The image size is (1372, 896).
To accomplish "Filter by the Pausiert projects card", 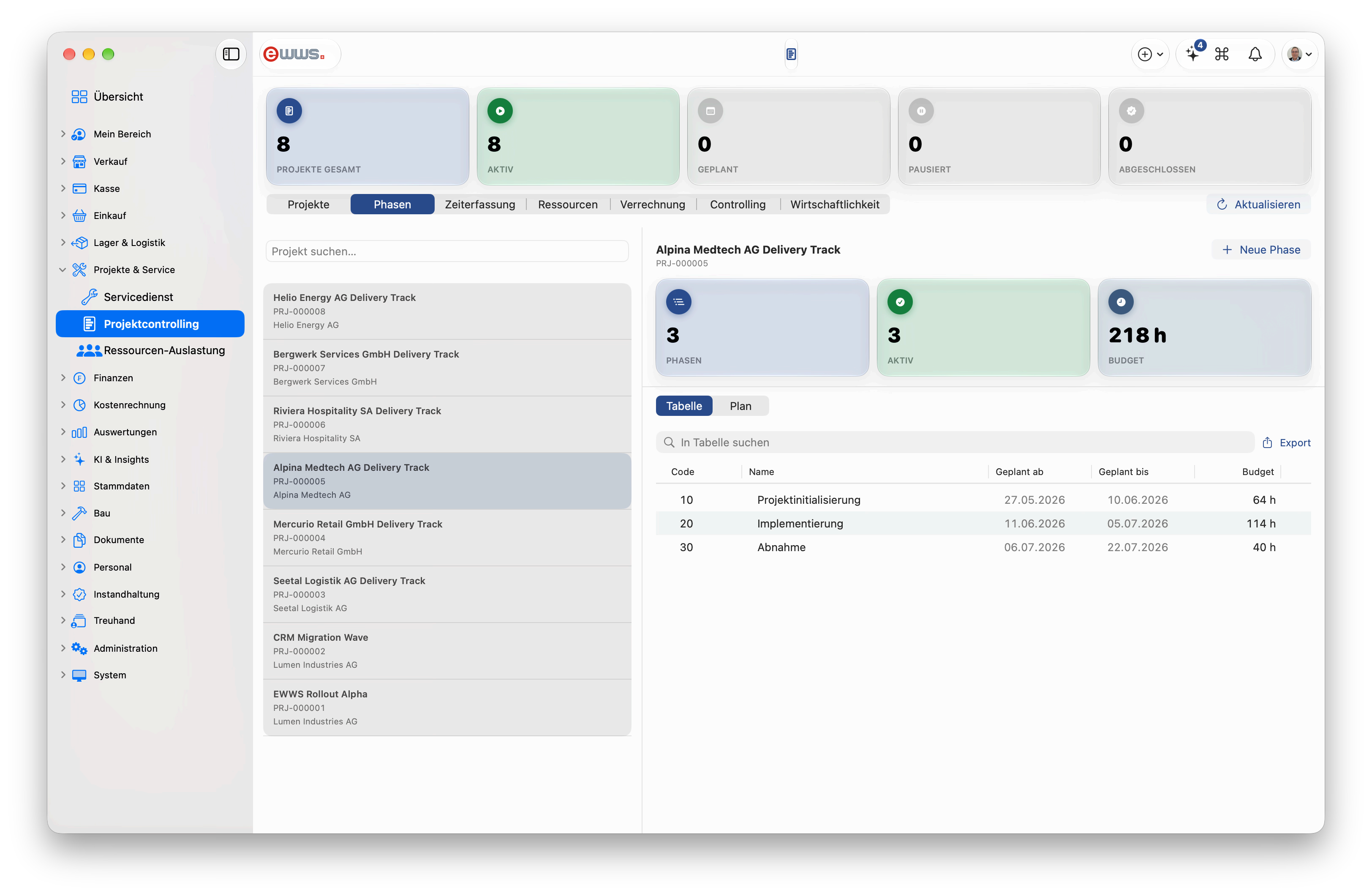I will pyautogui.click(x=999, y=136).
